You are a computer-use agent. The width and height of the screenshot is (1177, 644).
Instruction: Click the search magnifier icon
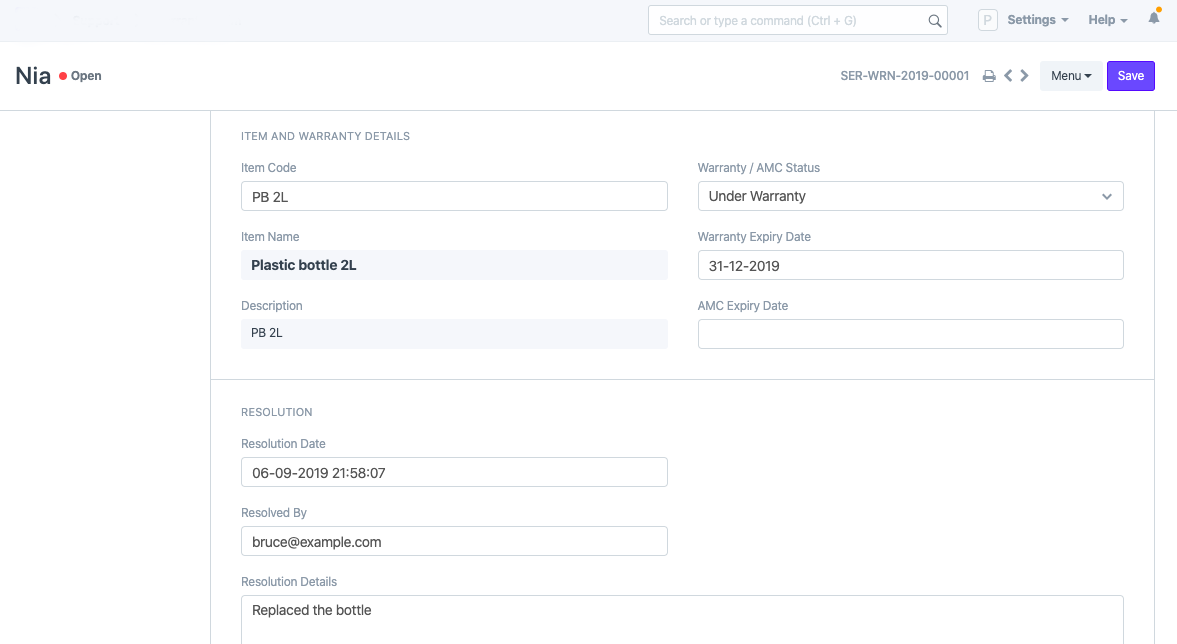pos(935,21)
